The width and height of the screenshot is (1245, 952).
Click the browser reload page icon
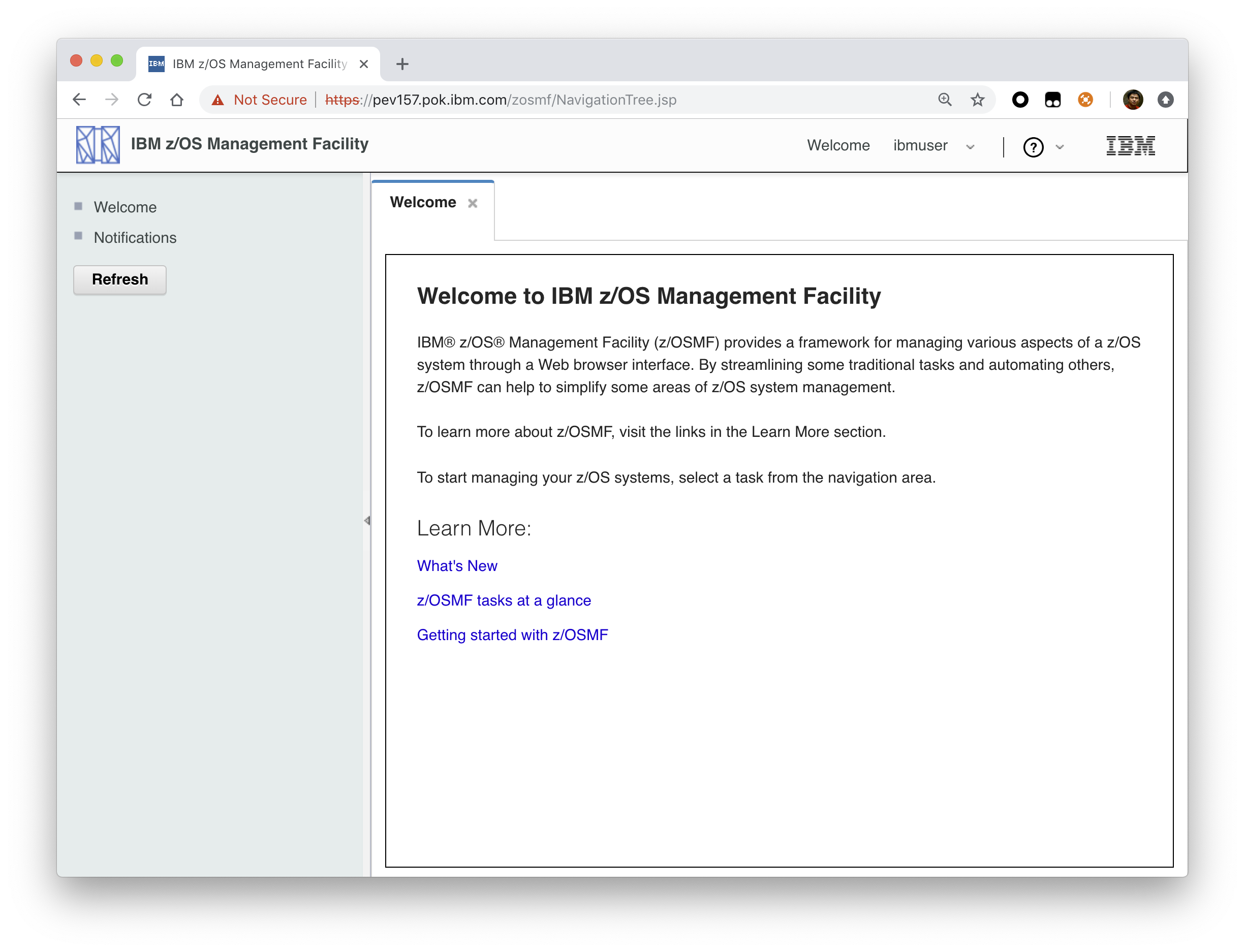[x=144, y=100]
